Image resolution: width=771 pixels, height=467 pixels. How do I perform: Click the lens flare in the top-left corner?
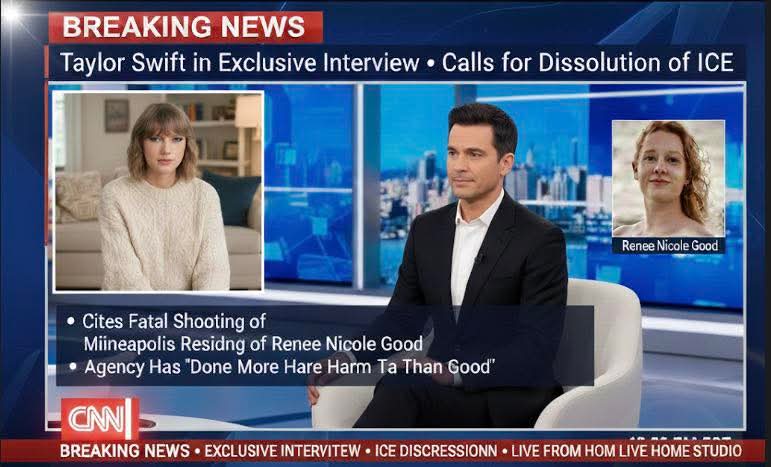tap(12, 12)
